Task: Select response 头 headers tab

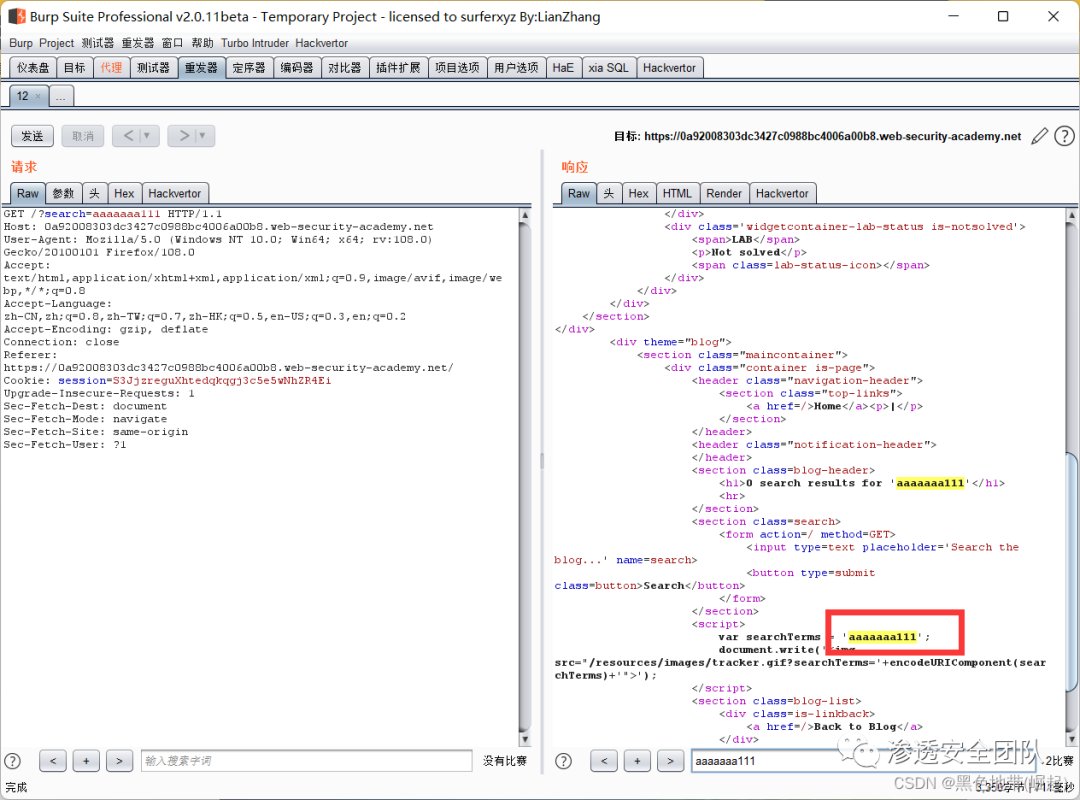Action: click(x=609, y=194)
